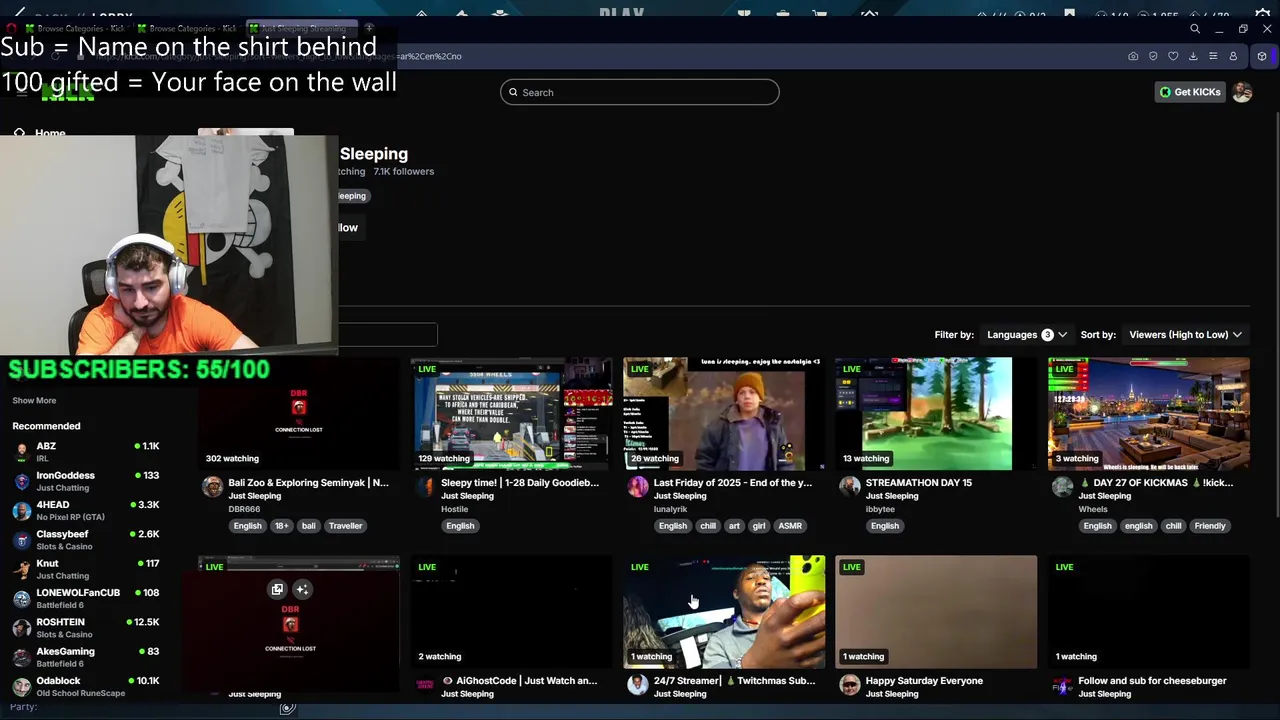
Task: Switch to the Just Sleeping Streaming browser tab
Action: (302, 28)
